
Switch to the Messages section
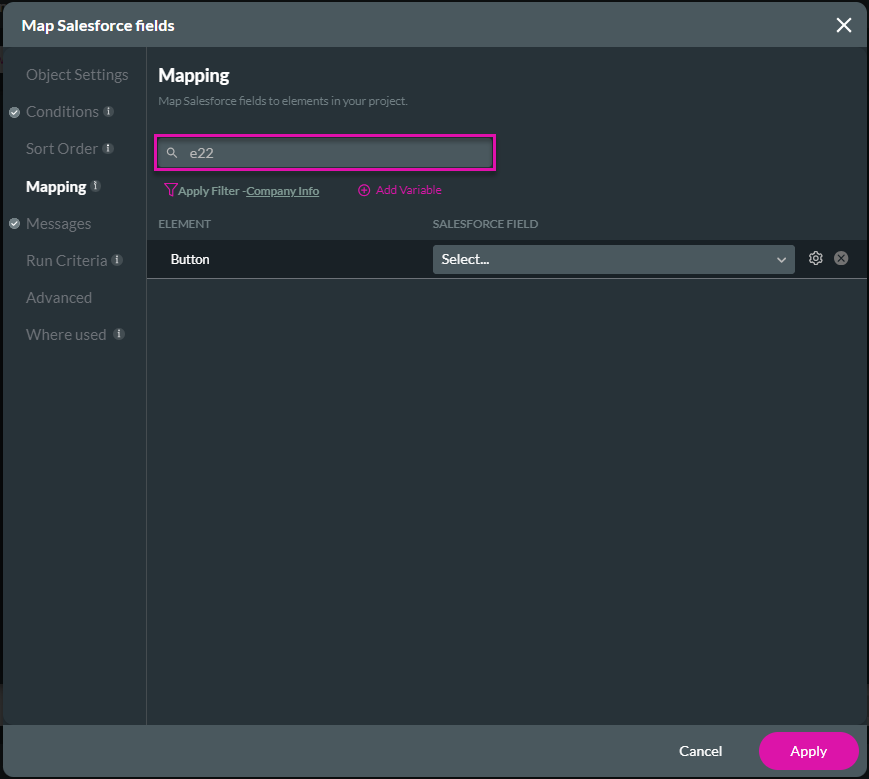[58, 224]
